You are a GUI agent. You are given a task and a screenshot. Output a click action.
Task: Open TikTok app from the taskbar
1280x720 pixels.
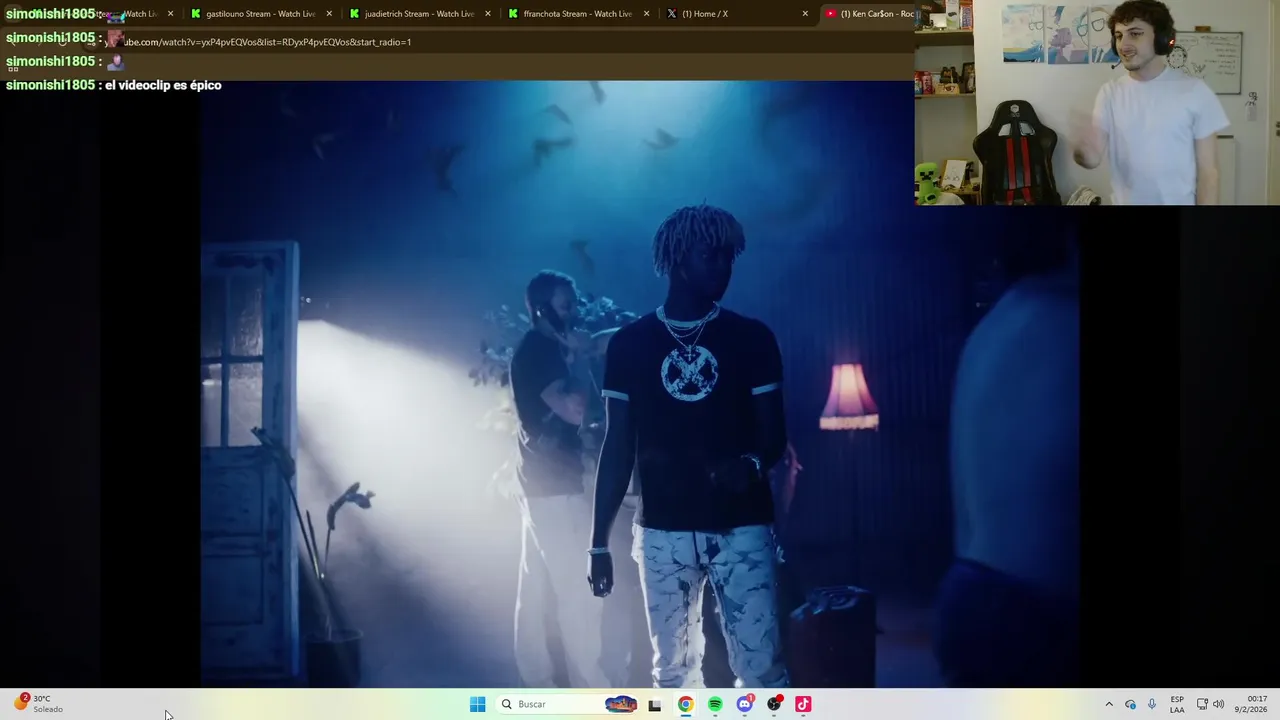[803, 704]
